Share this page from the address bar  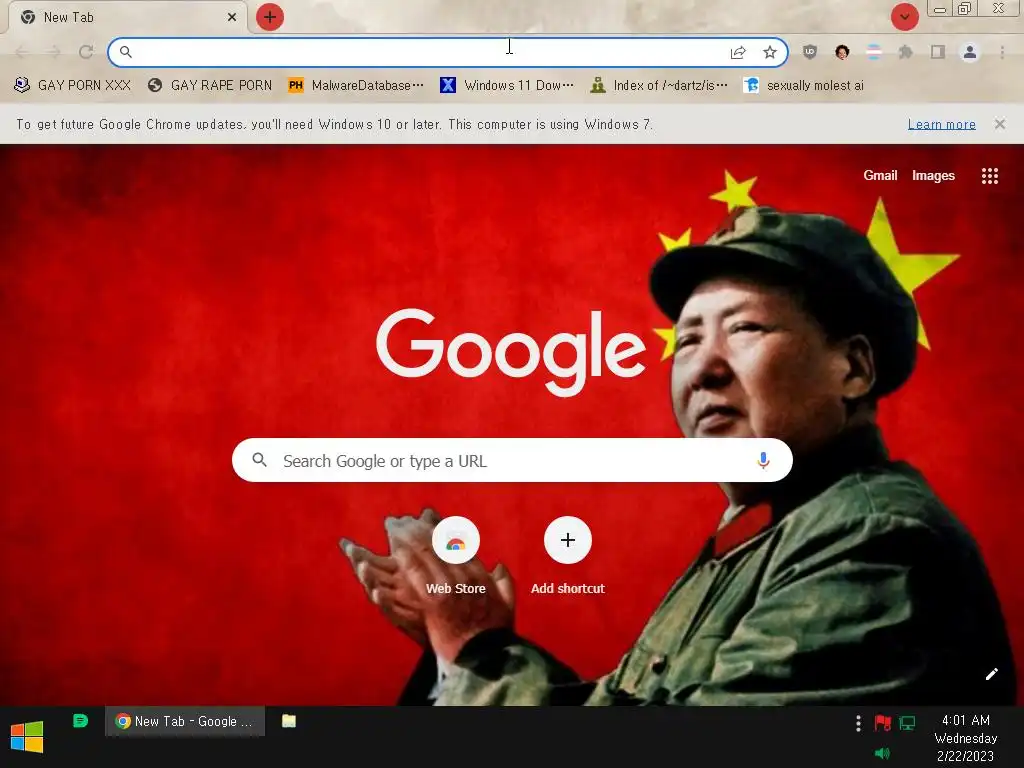[738, 52]
